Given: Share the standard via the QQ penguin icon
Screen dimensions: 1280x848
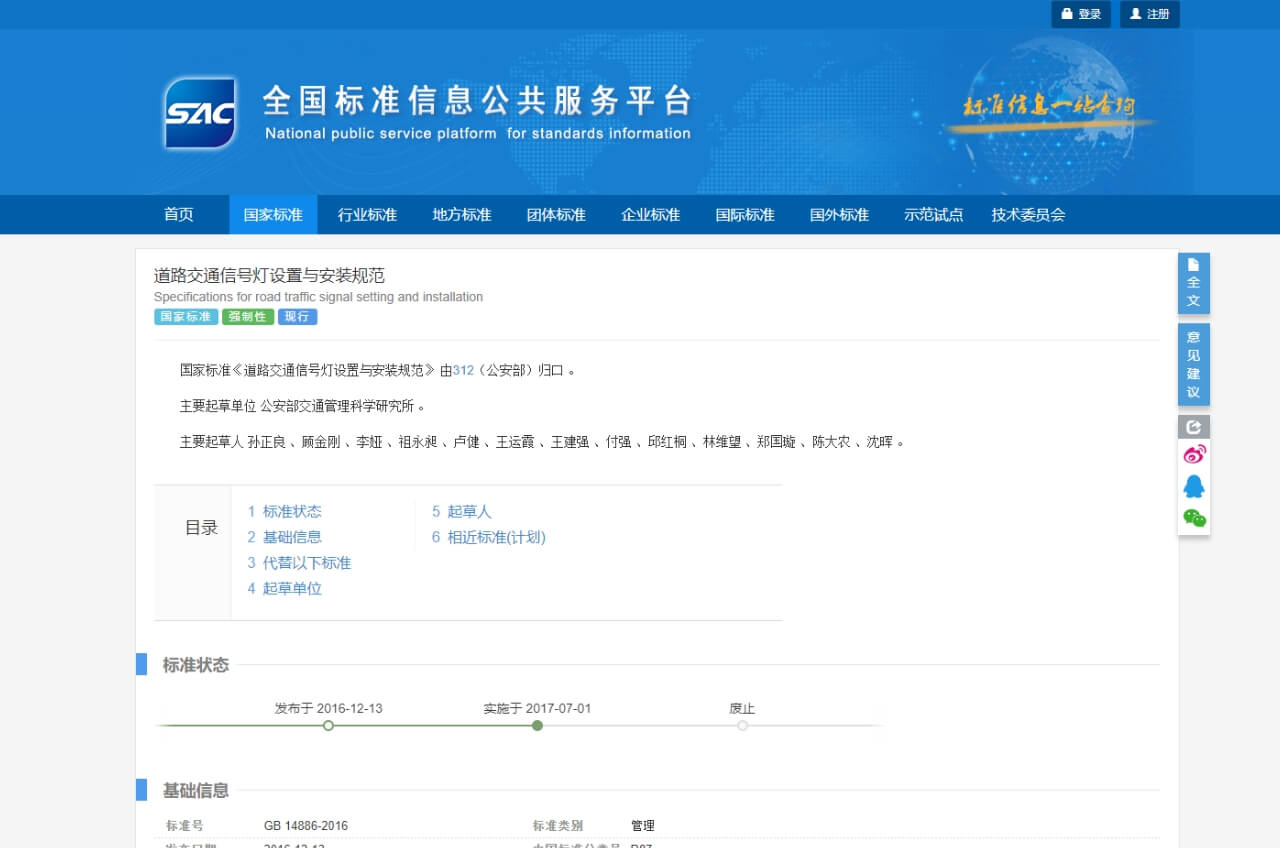Looking at the screenshot, I should click(1193, 487).
